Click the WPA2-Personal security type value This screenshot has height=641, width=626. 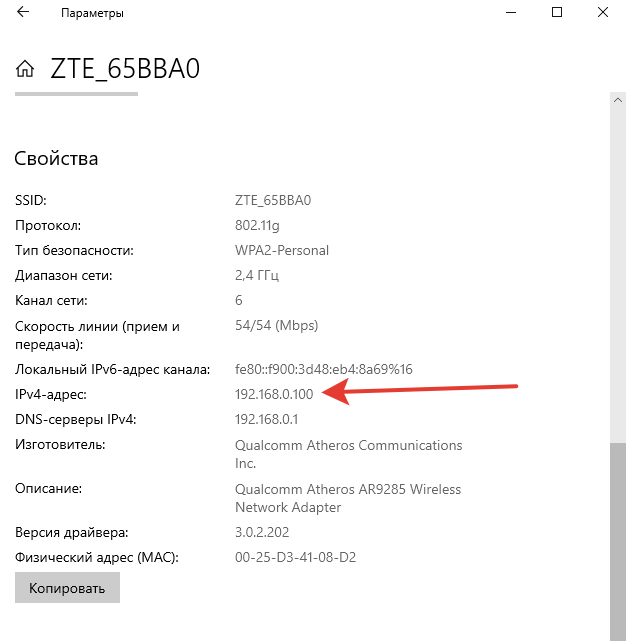[282, 250]
